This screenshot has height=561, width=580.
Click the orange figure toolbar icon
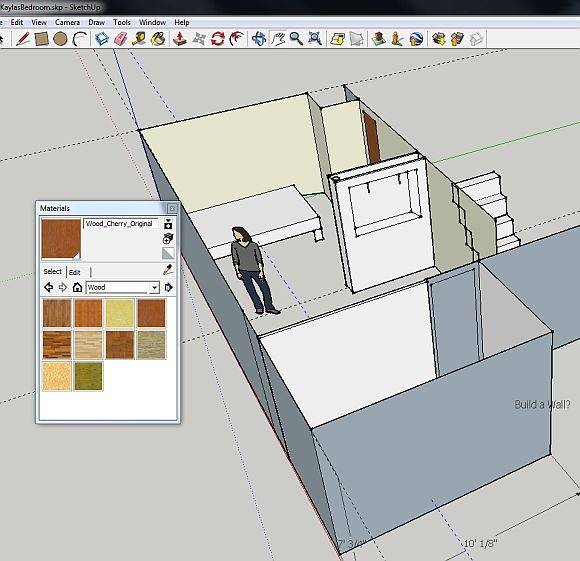tap(397, 39)
